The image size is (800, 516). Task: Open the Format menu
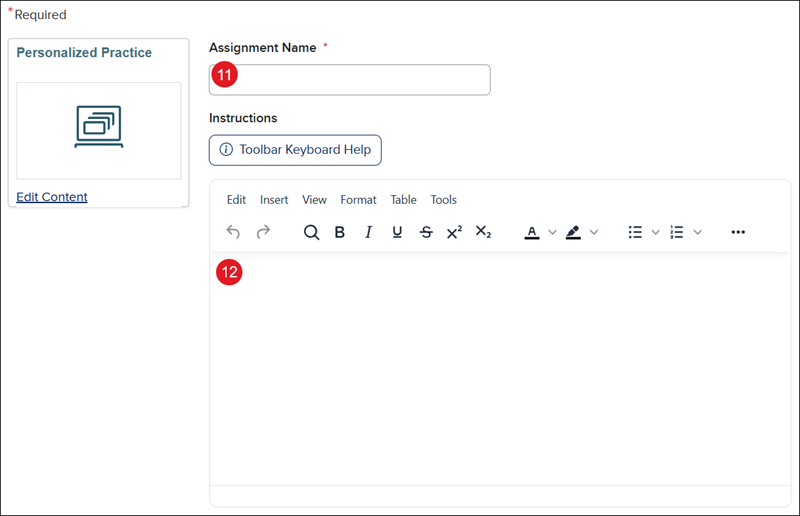(x=358, y=200)
